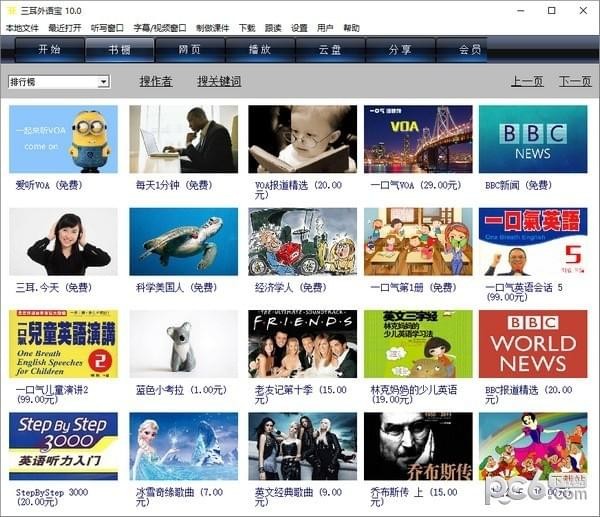Open the 下载 menu

click(x=247, y=28)
